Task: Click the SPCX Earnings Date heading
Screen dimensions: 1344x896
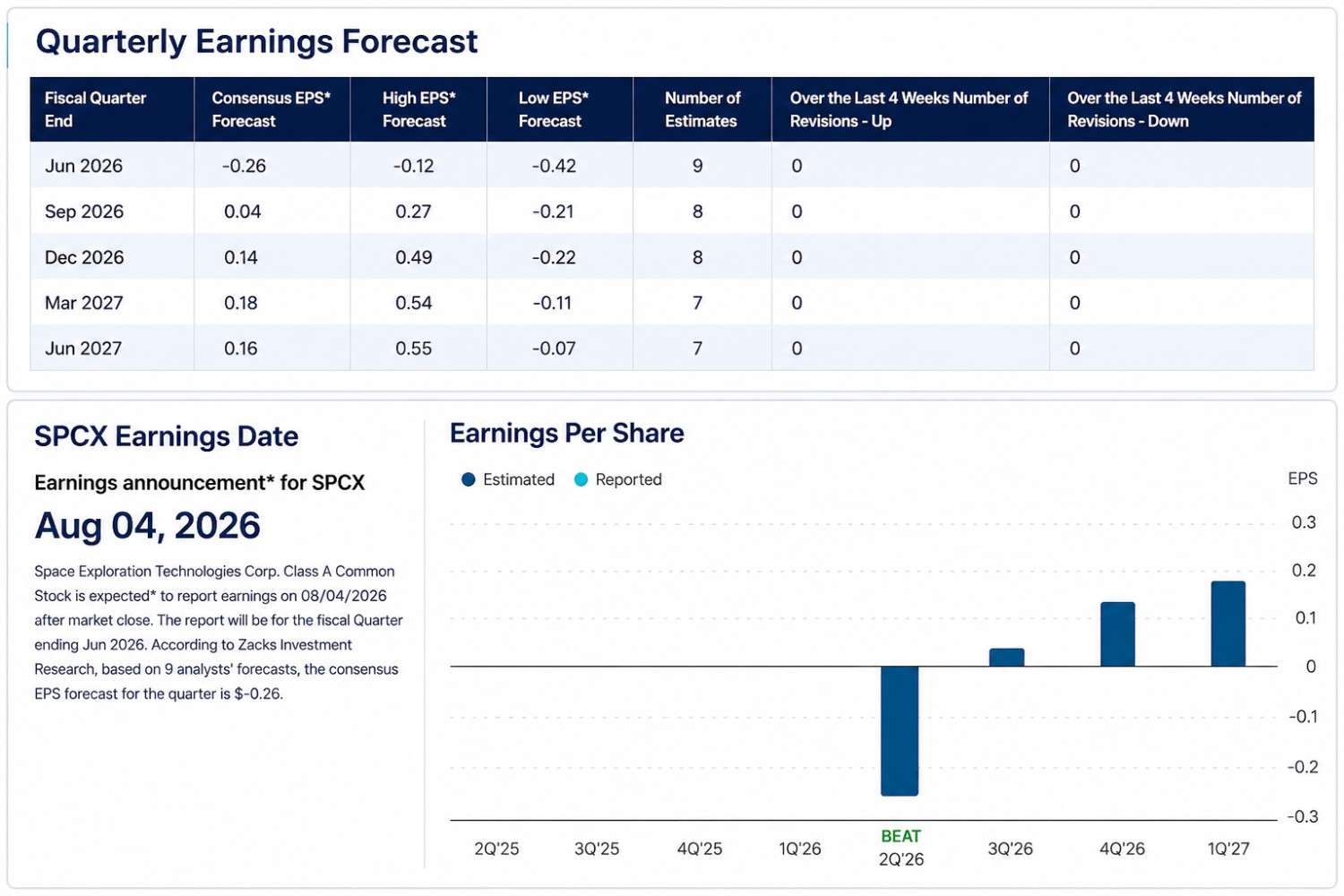Action: 166,436
